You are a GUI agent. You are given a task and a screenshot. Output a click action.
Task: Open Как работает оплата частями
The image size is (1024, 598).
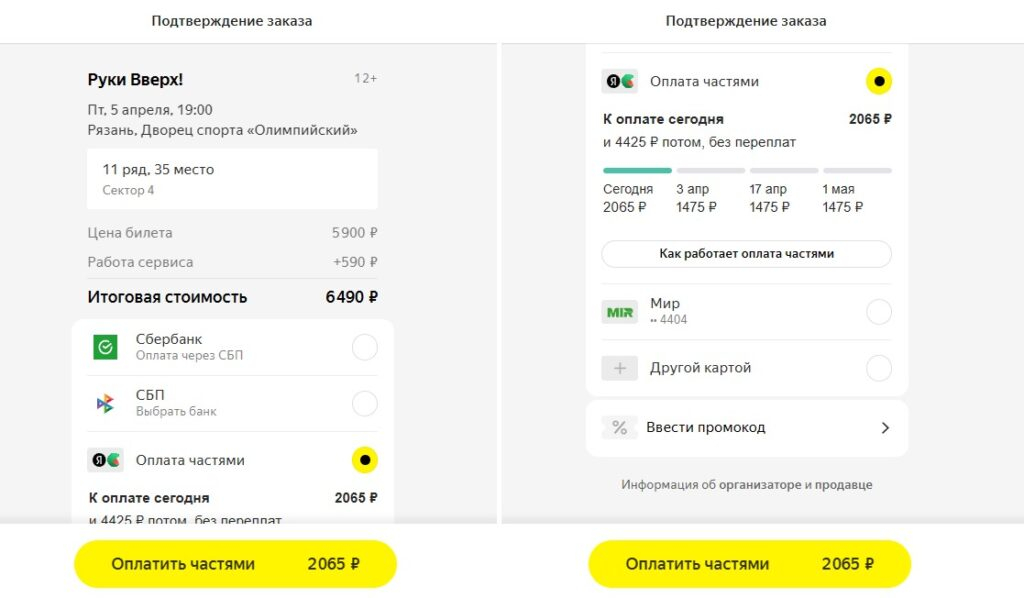coord(746,254)
